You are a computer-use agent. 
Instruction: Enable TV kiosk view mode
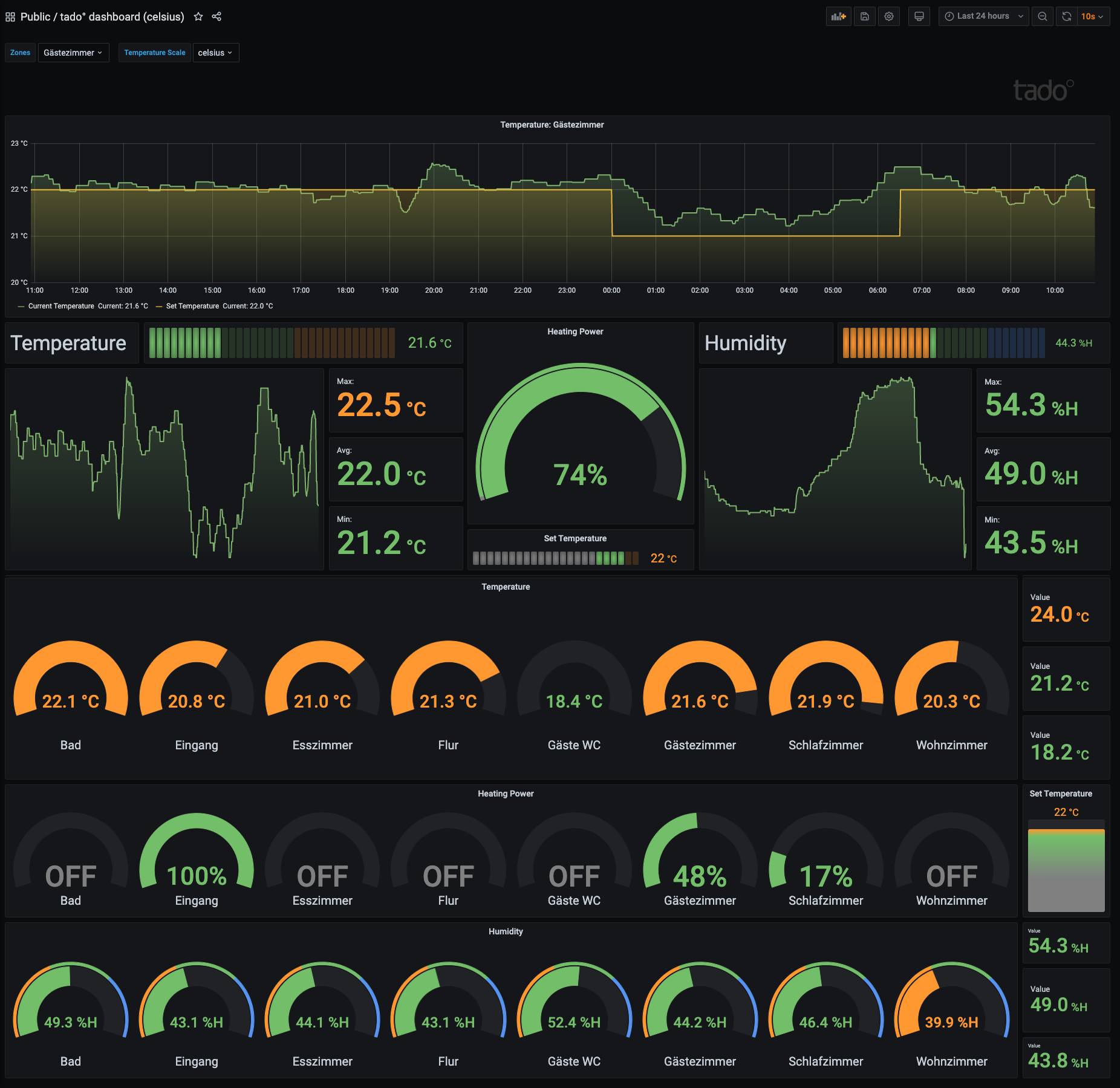pos(919,16)
